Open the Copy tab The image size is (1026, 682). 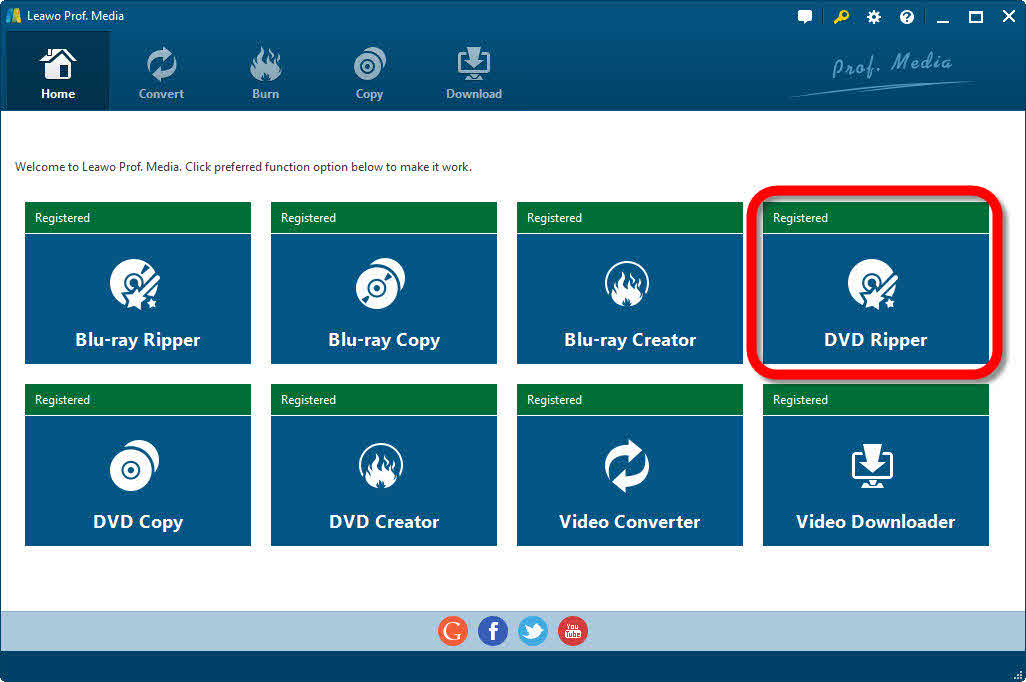pyautogui.click(x=369, y=73)
